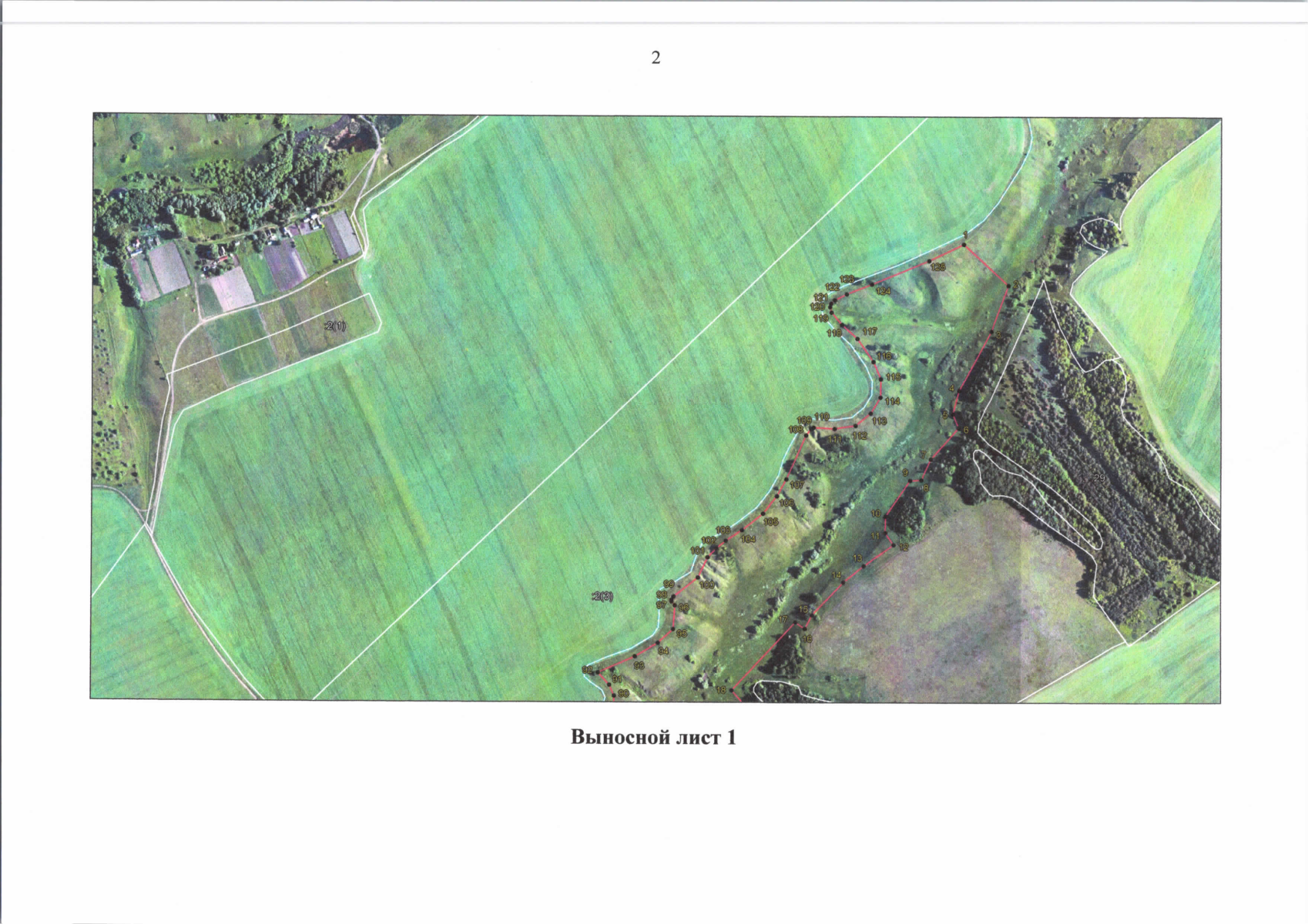Select the point labeled 12
1308x924 pixels.
point(894,544)
